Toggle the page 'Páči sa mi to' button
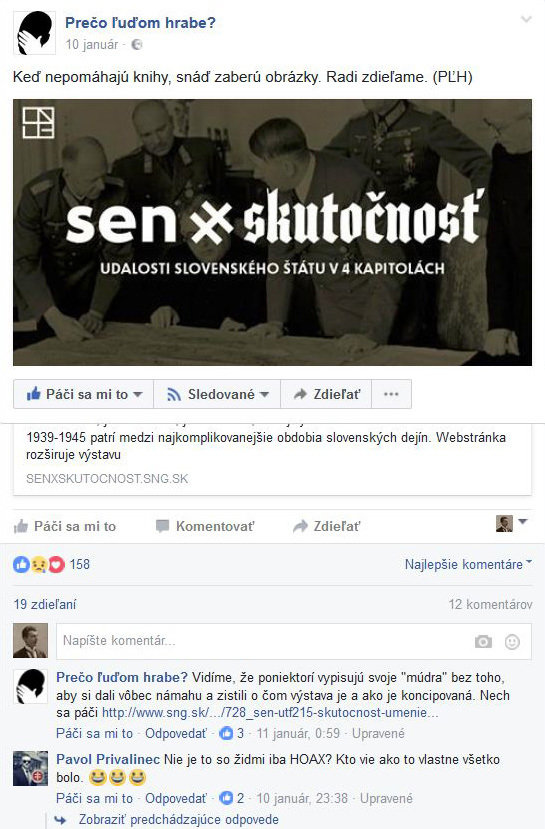Viewport: 545px width, 829px height. tap(84, 394)
